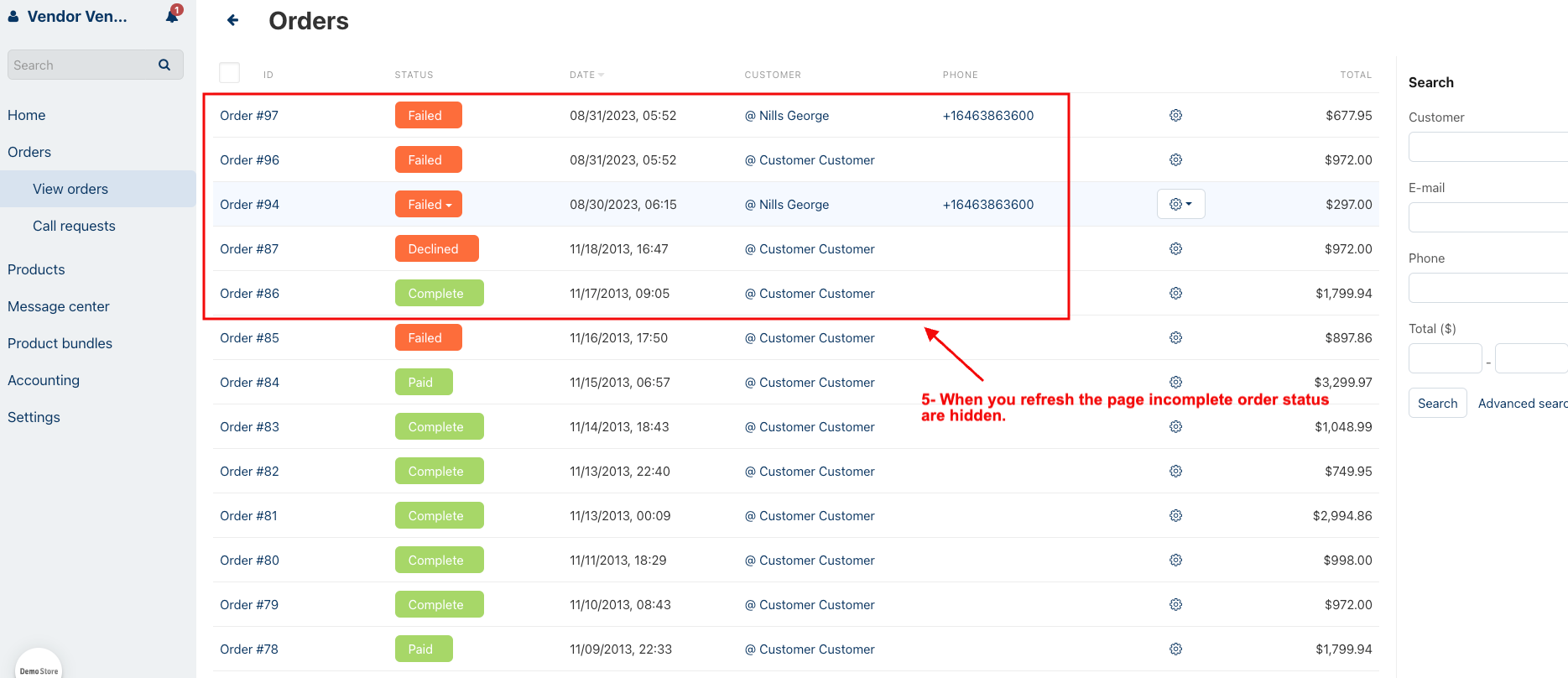
Task: Sort by the ID column header
Action: coord(268,75)
